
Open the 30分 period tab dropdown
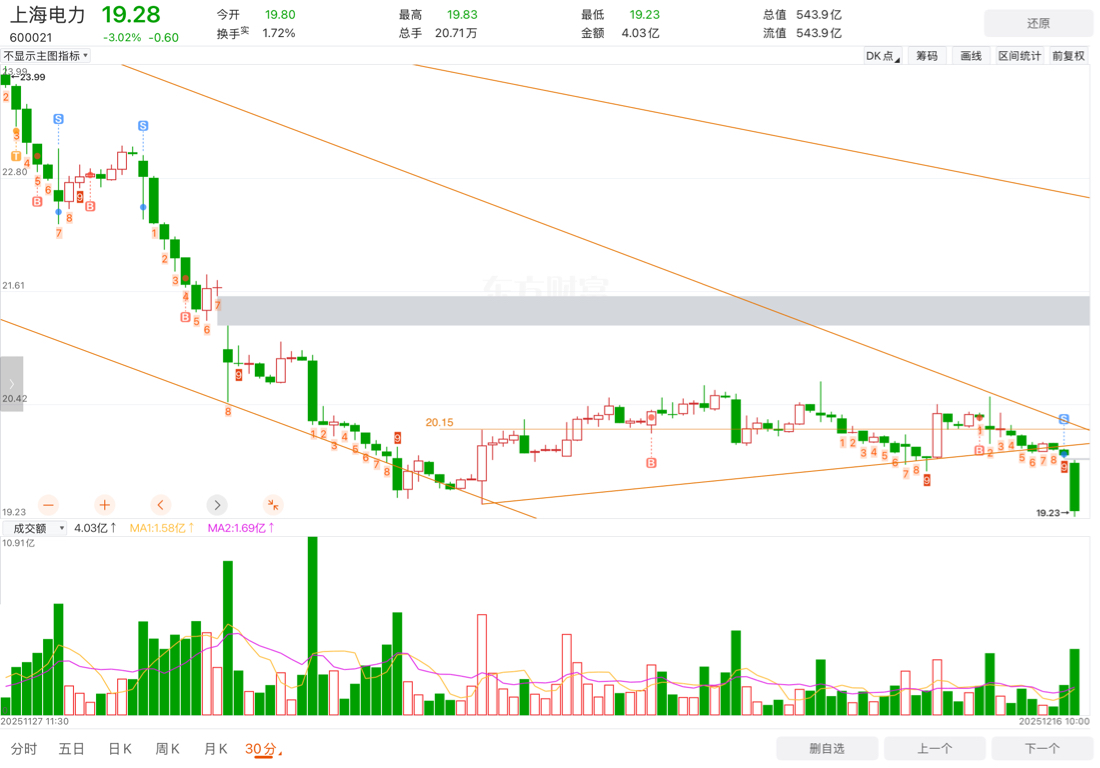263,749
